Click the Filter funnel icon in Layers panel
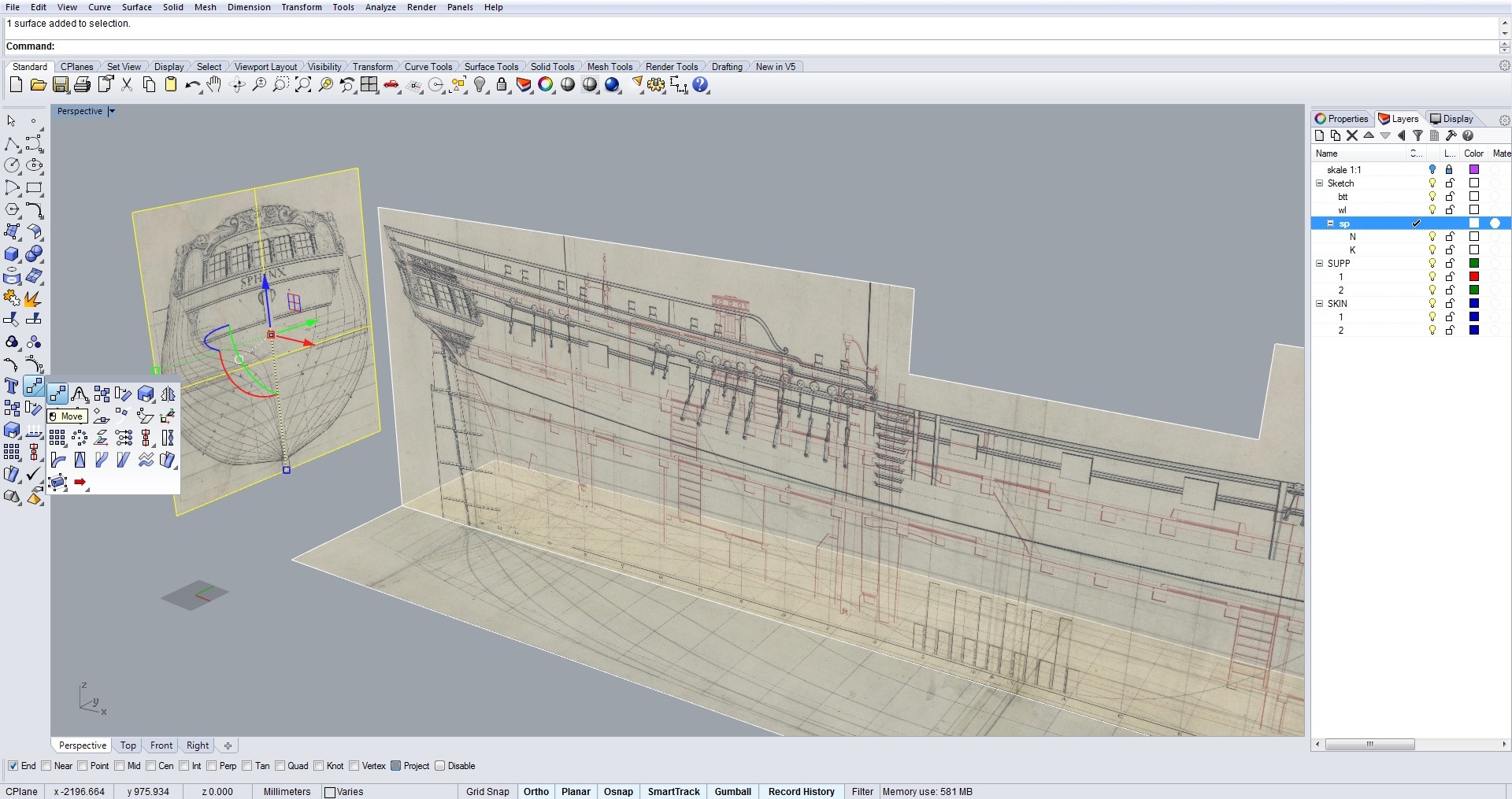Image resolution: width=1512 pixels, height=799 pixels. 1417,135
